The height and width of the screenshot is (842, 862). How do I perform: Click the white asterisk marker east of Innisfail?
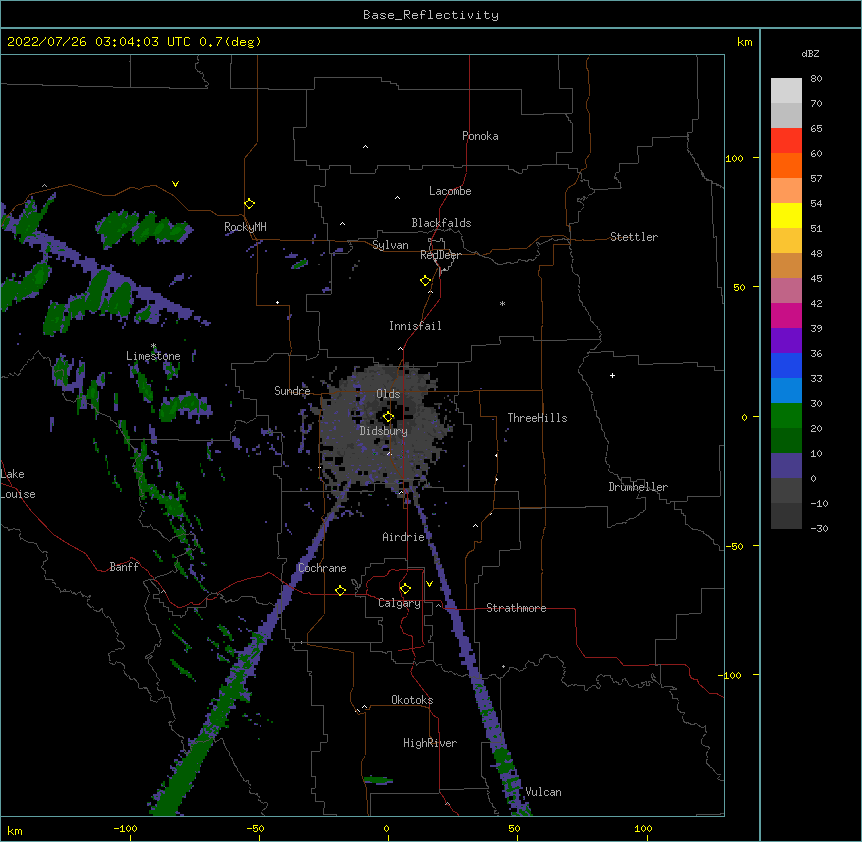point(502,304)
